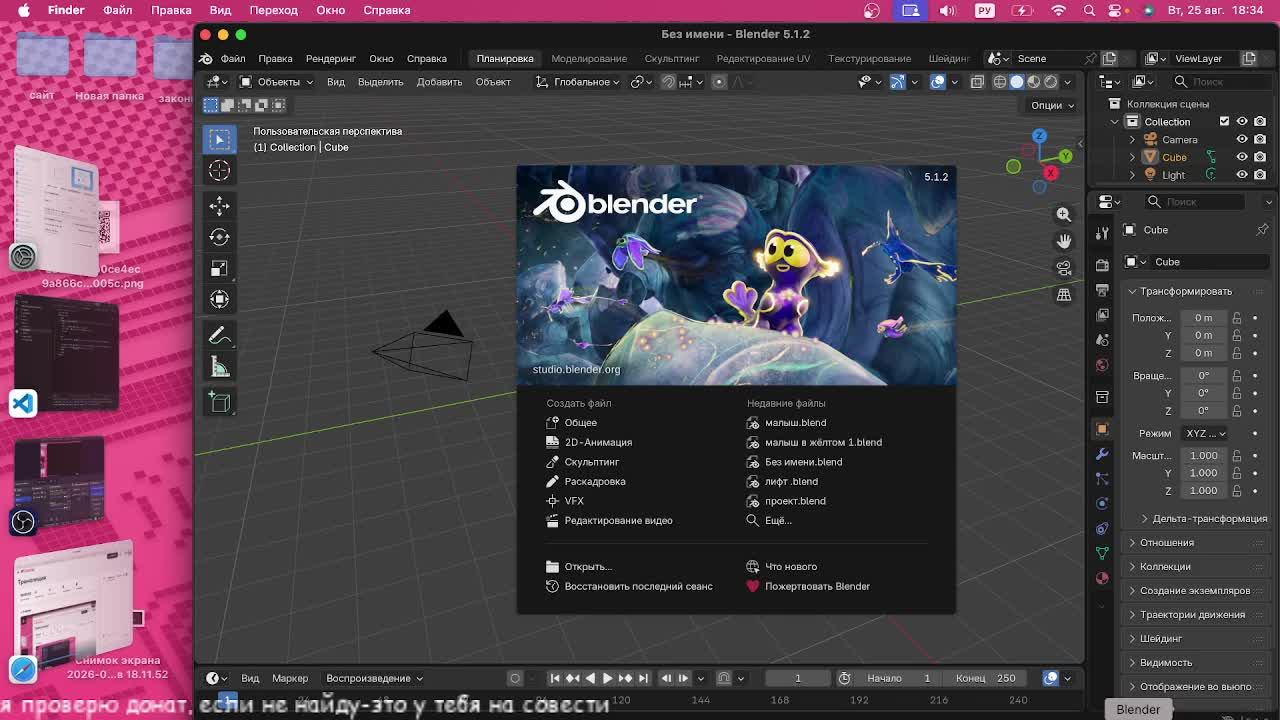This screenshot has height=720, width=1280.
Task: Click the End frame 250 field
Action: (x=986, y=678)
